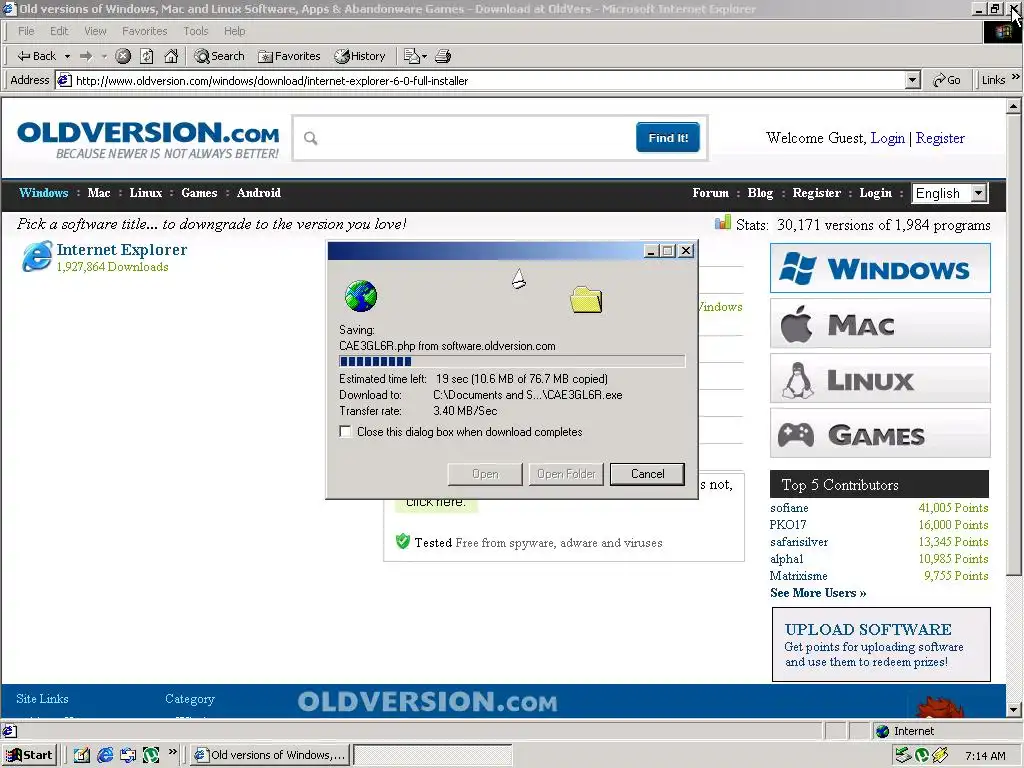Select the Android tab in the nav bar
1024x768 pixels.
click(259, 193)
